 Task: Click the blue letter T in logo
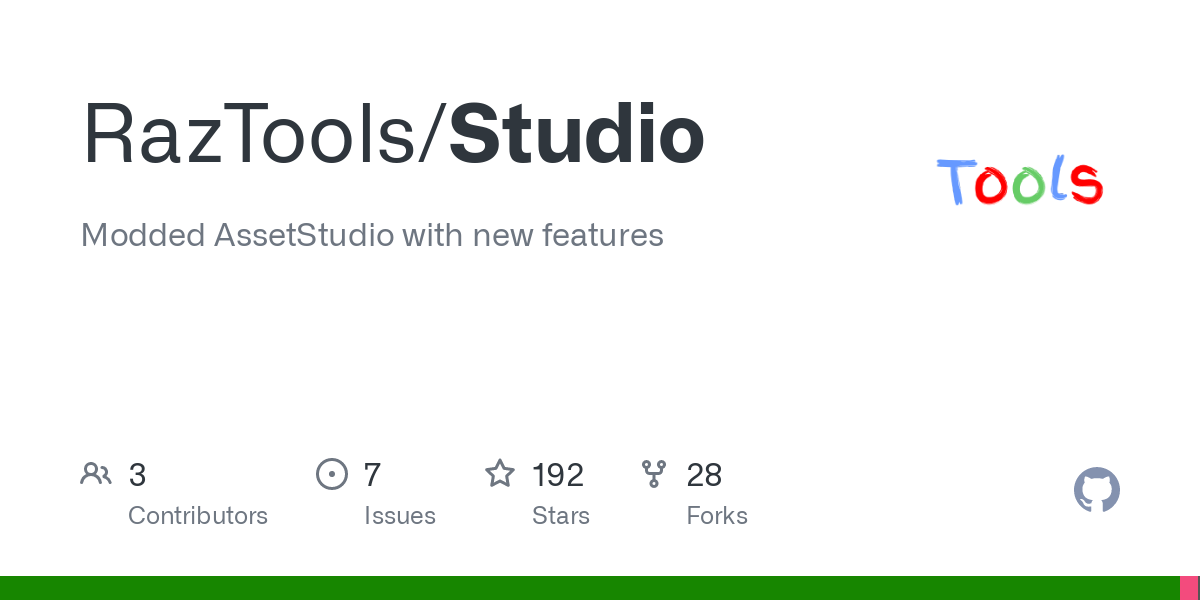coord(956,182)
